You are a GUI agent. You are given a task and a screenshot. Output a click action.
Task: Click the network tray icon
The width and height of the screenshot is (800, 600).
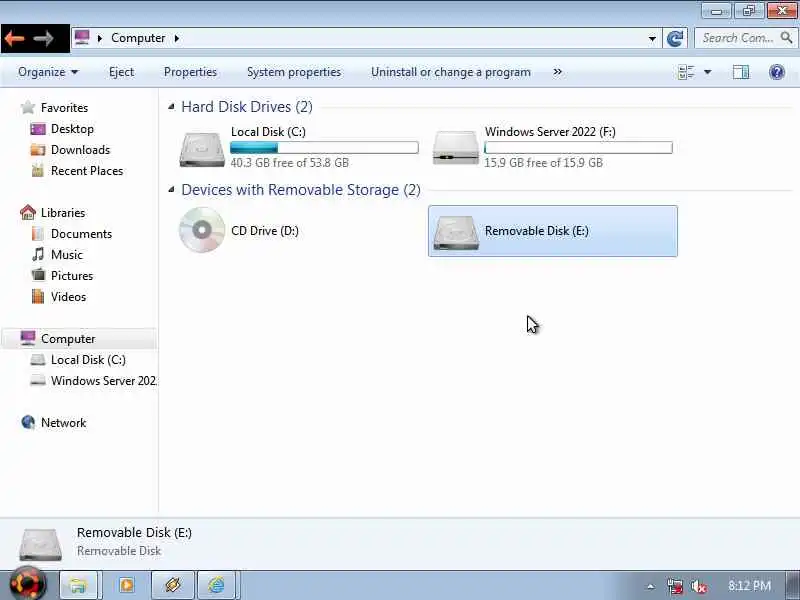click(x=674, y=586)
